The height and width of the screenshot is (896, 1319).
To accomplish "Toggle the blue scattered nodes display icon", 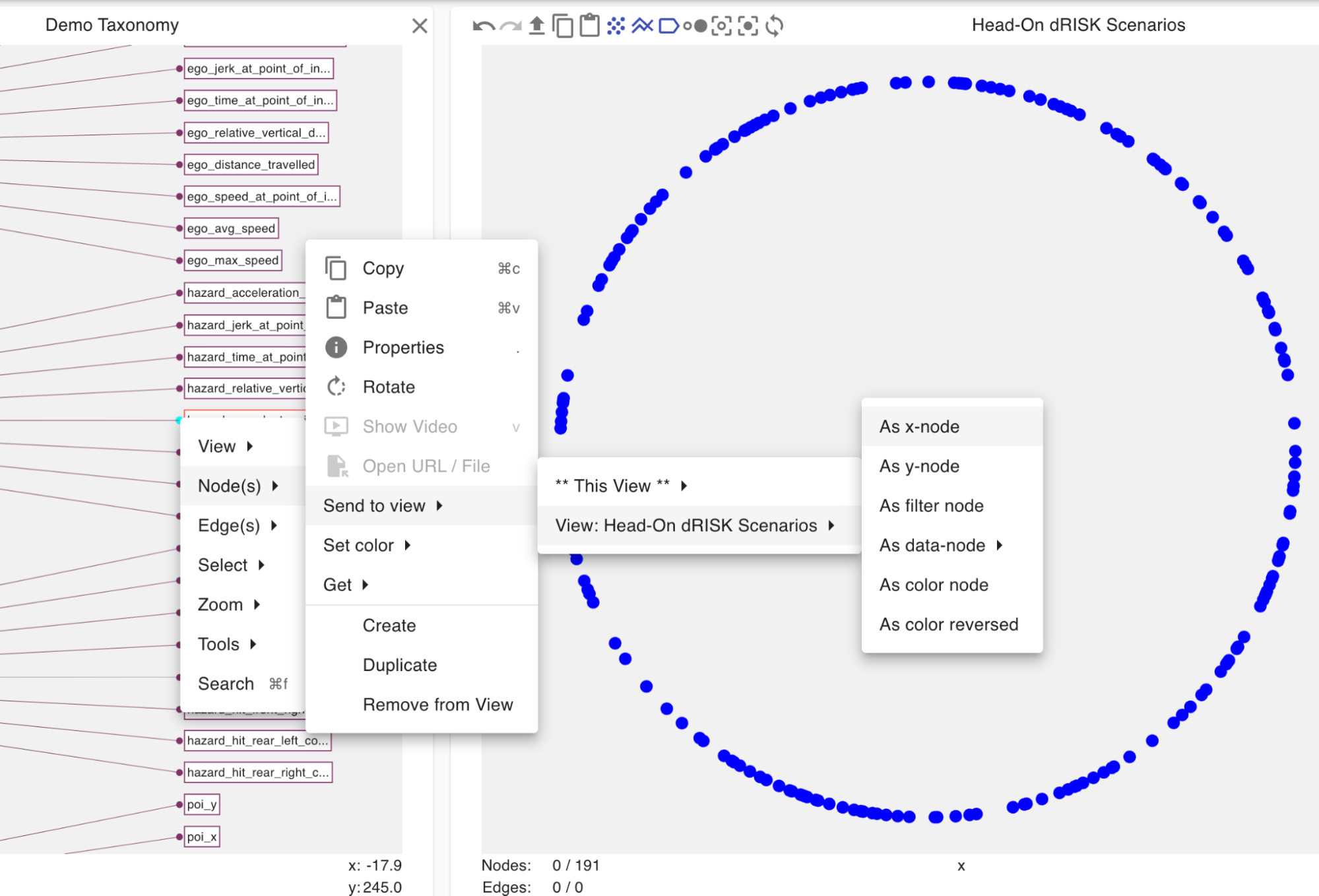I will [616, 26].
